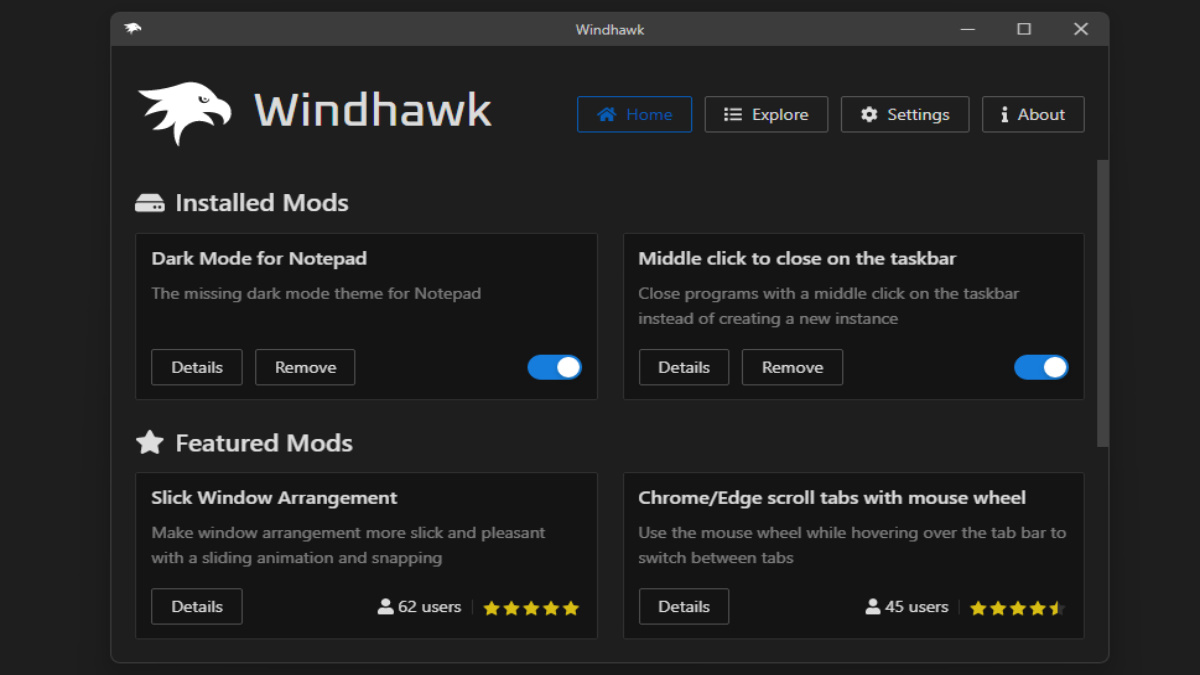1200x675 pixels.
Task: Open the About tab
Action: click(1033, 114)
